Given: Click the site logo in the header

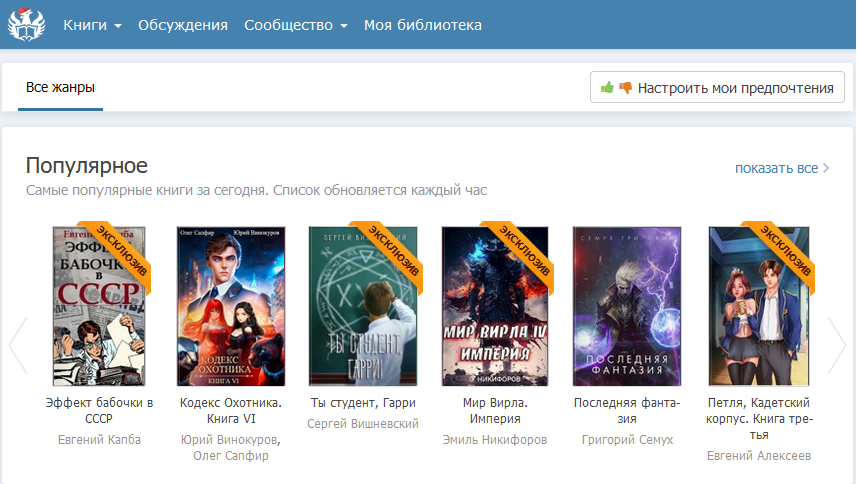Looking at the screenshot, I should 26,24.
